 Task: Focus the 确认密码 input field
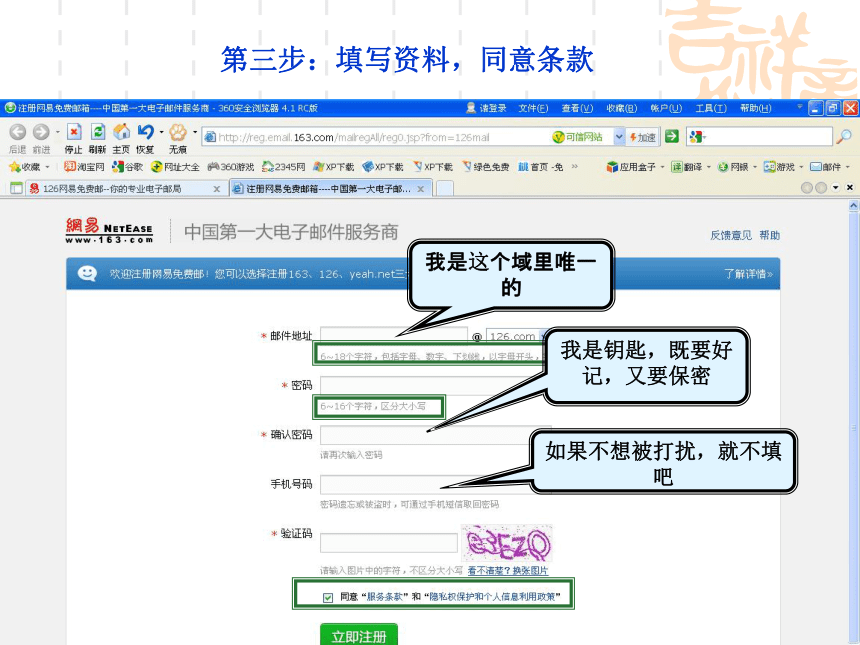[x=435, y=435]
